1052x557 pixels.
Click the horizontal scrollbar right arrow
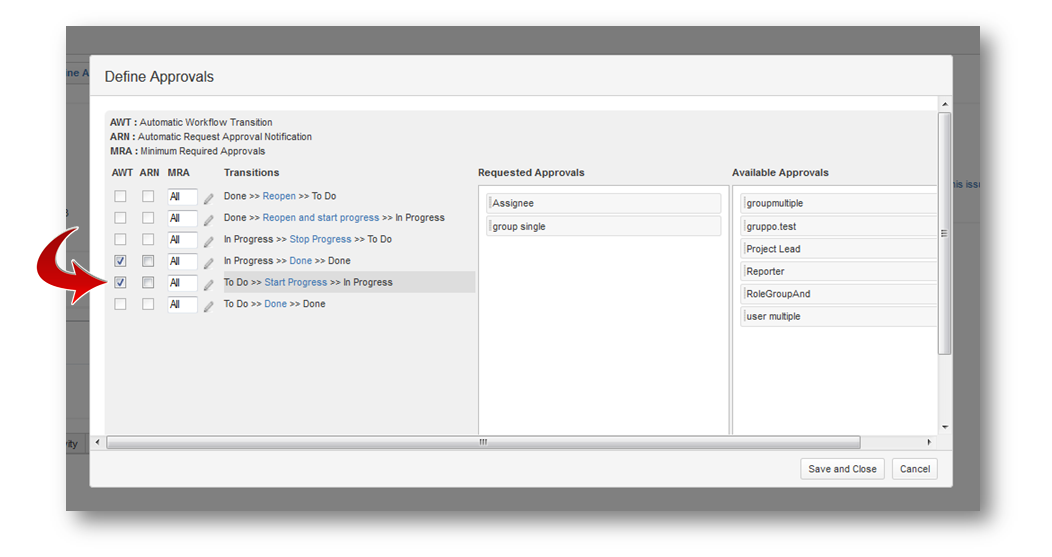coord(929,442)
